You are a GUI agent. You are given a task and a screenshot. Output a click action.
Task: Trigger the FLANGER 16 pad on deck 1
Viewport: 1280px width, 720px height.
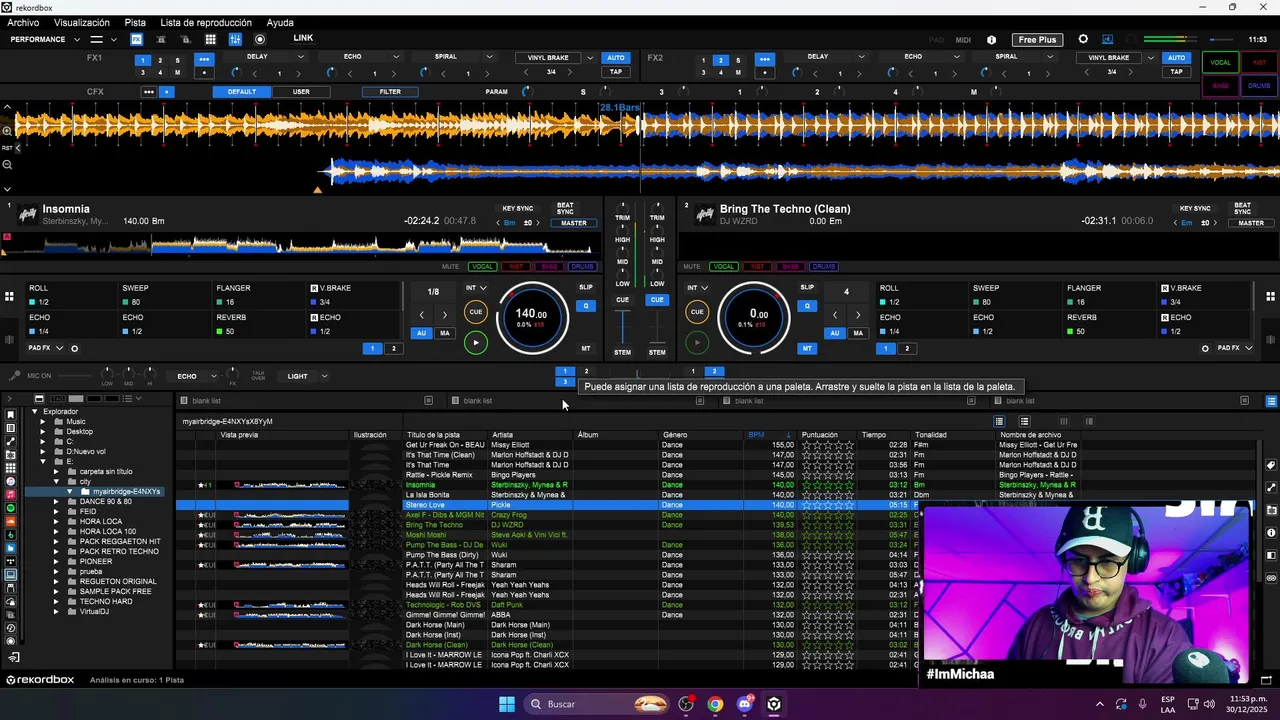[257, 295]
